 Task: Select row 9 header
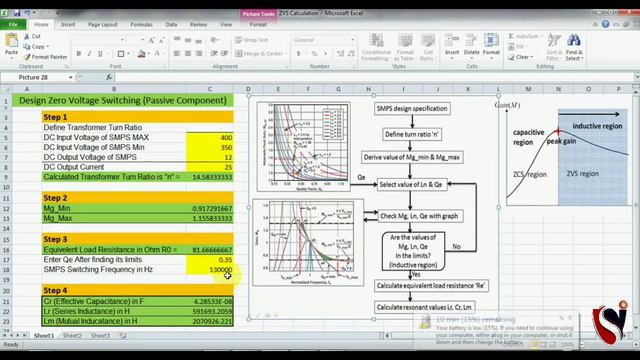(6, 177)
